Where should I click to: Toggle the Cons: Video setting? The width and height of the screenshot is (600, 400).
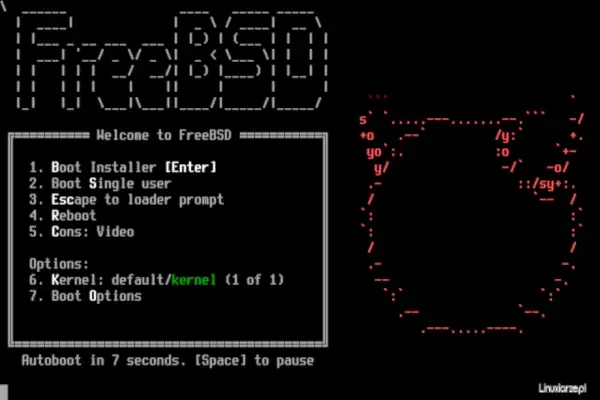pos(82,232)
